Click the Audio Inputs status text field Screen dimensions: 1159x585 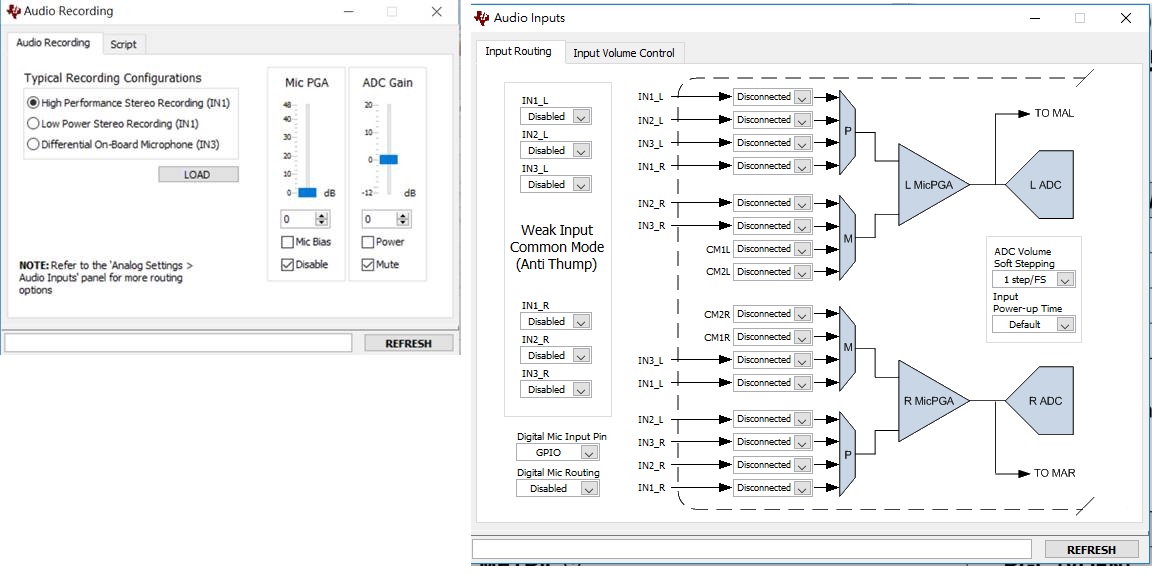point(752,549)
